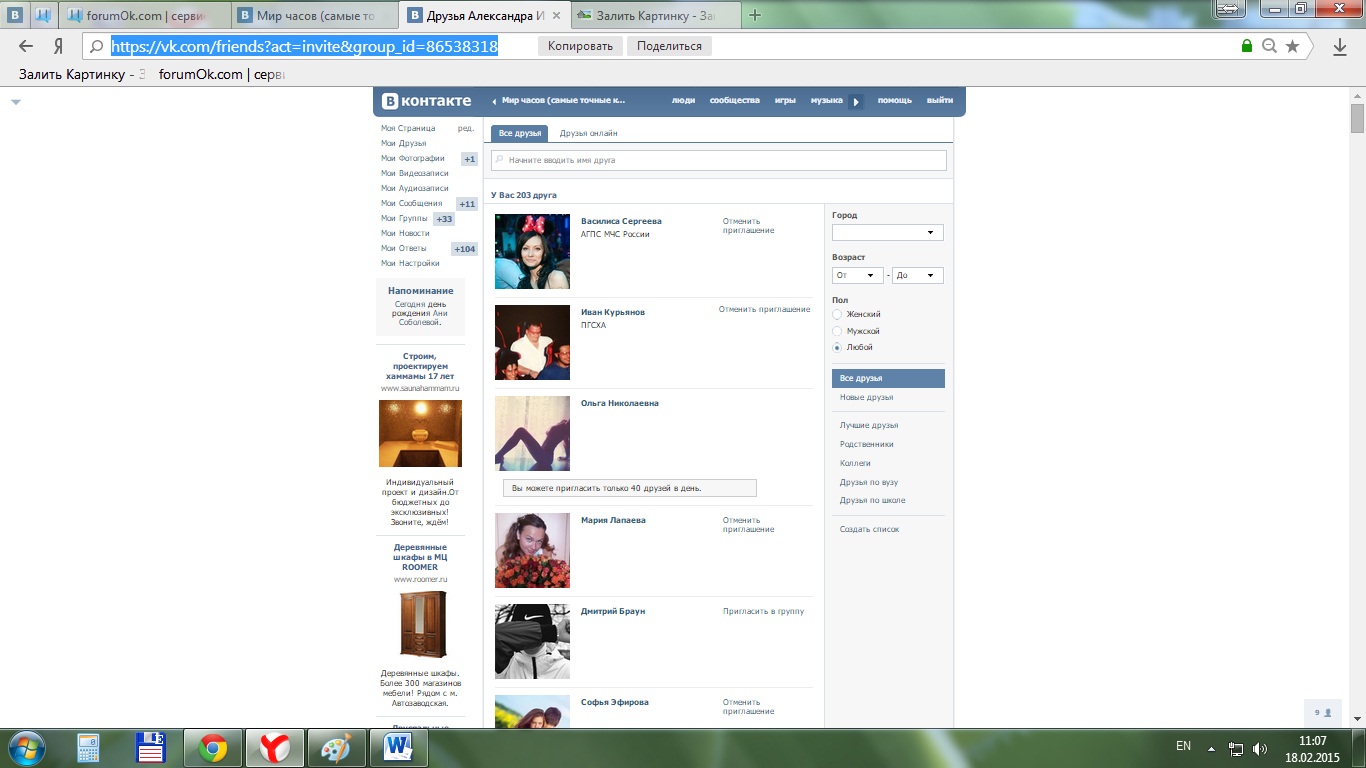This screenshot has width=1366, height=768.
Task: Switch to "Все друзья" tab
Action: pyautogui.click(x=520, y=133)
